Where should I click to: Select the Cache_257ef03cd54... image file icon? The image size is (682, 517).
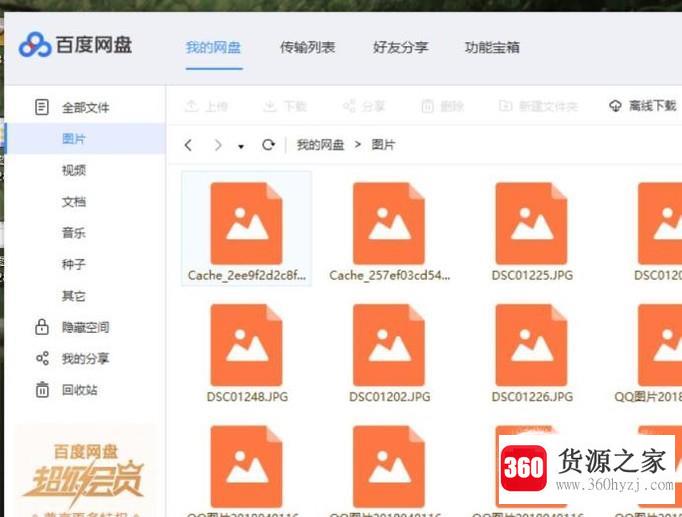[x=389, y=223]
